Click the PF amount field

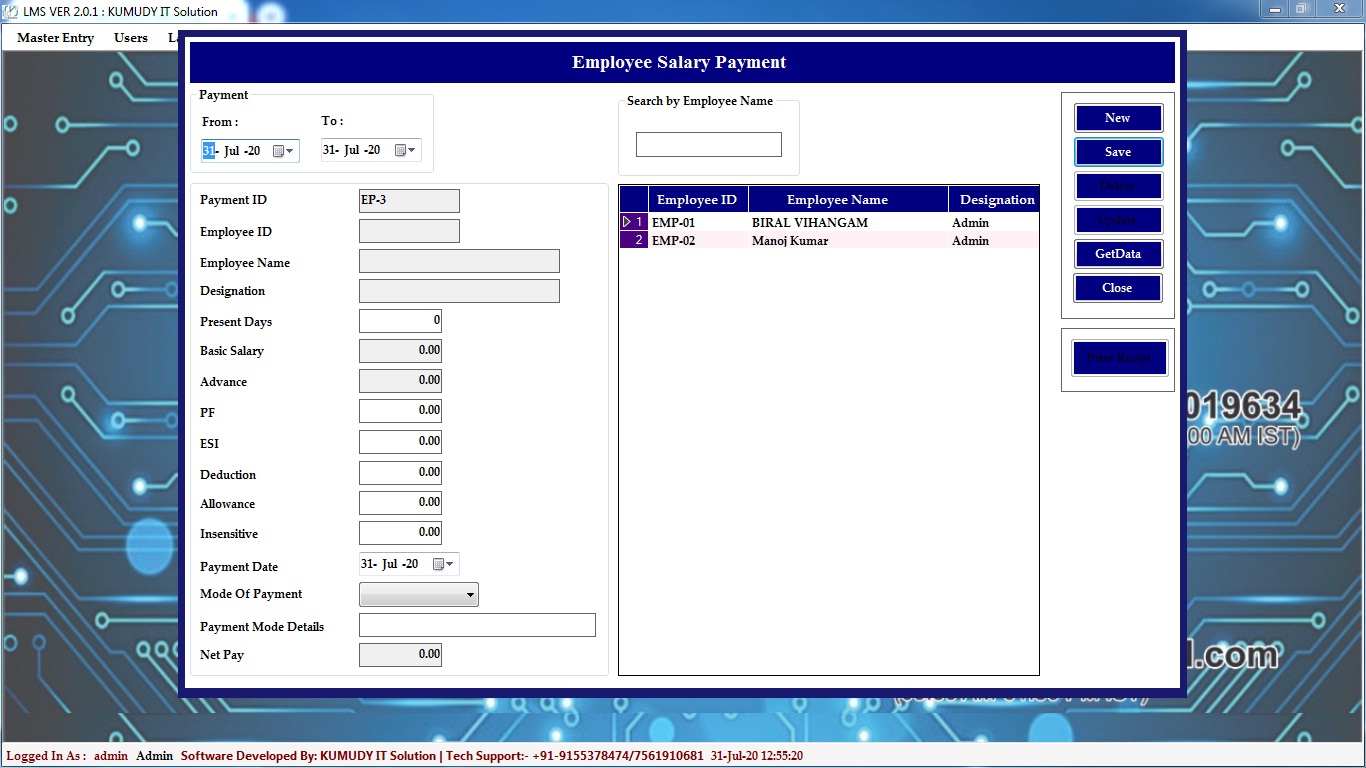(400, 411)
